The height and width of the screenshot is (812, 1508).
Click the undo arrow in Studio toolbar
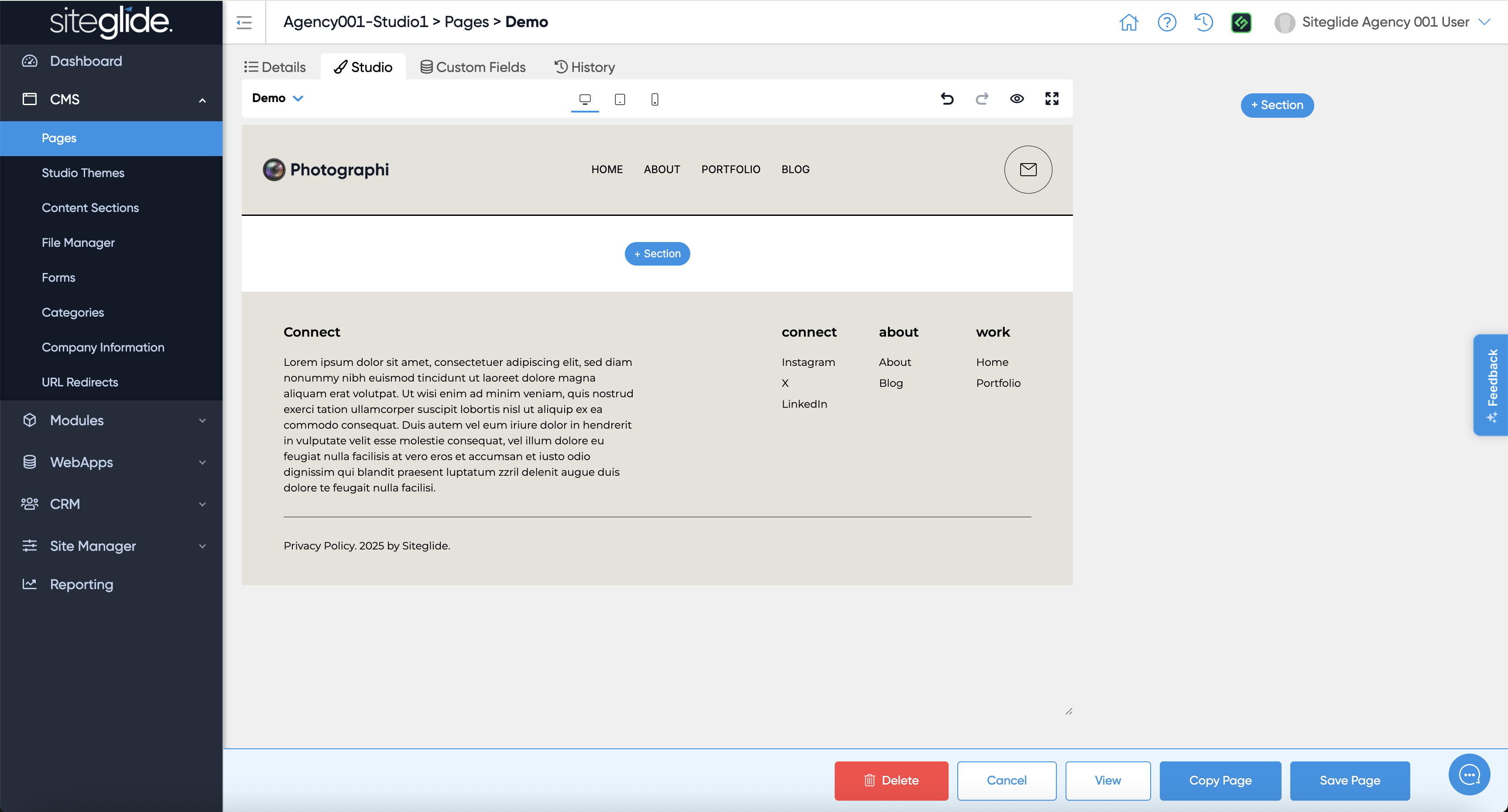pyautogui.click(x=946, y=99)
